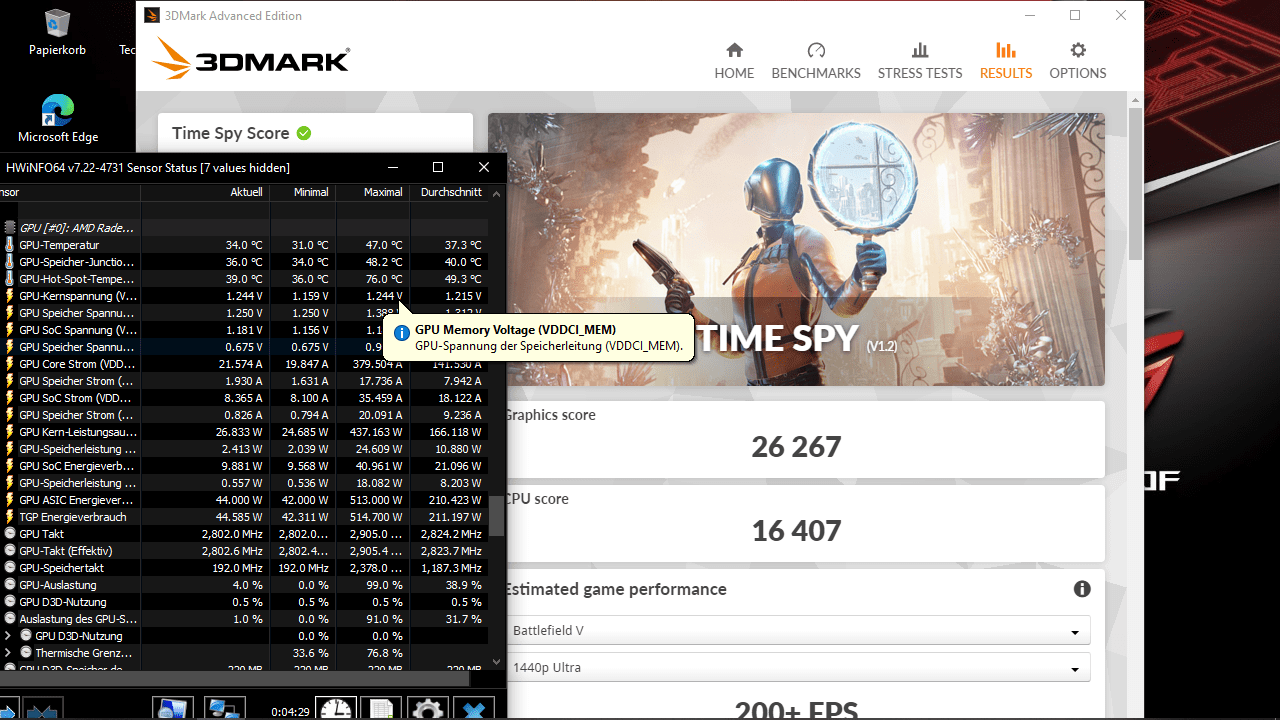
Task: Click the HWiNFO network computers icon
Action: pos(227,709)
